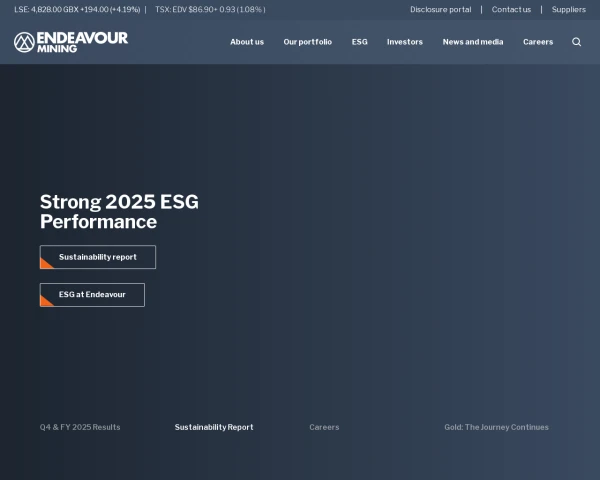Image resolution: width=600 pixels, height=480 pixels.
Task: Open the ESG menu
Action: point(359,42)
